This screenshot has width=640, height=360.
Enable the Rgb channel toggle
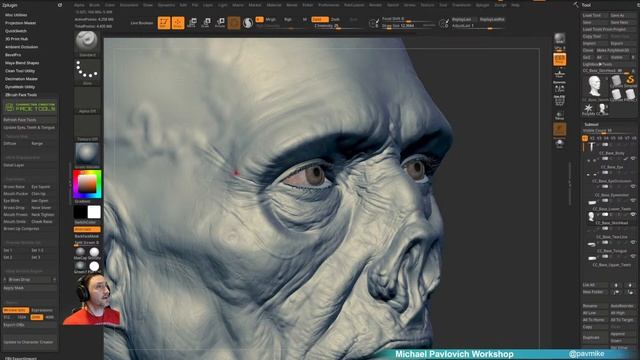(x=288, y=19)
